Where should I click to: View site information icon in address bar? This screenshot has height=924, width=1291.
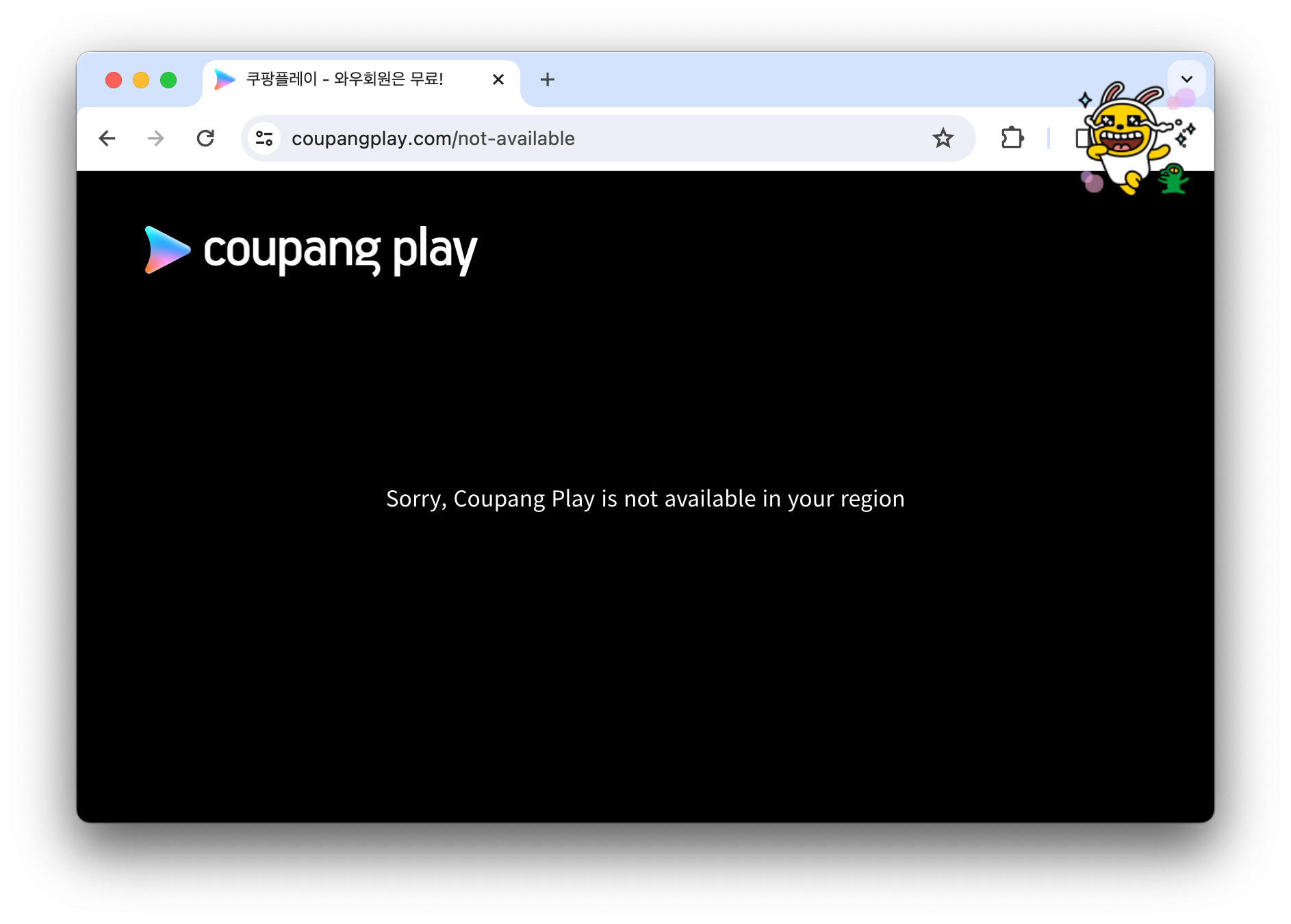click(264, 138)
